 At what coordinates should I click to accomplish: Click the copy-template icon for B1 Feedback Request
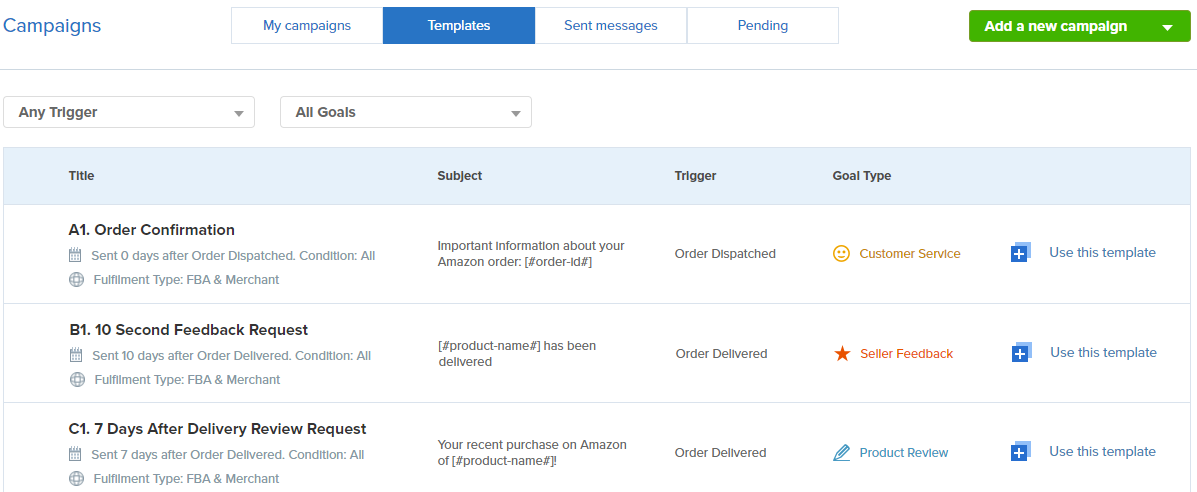tap(1021, 353)
